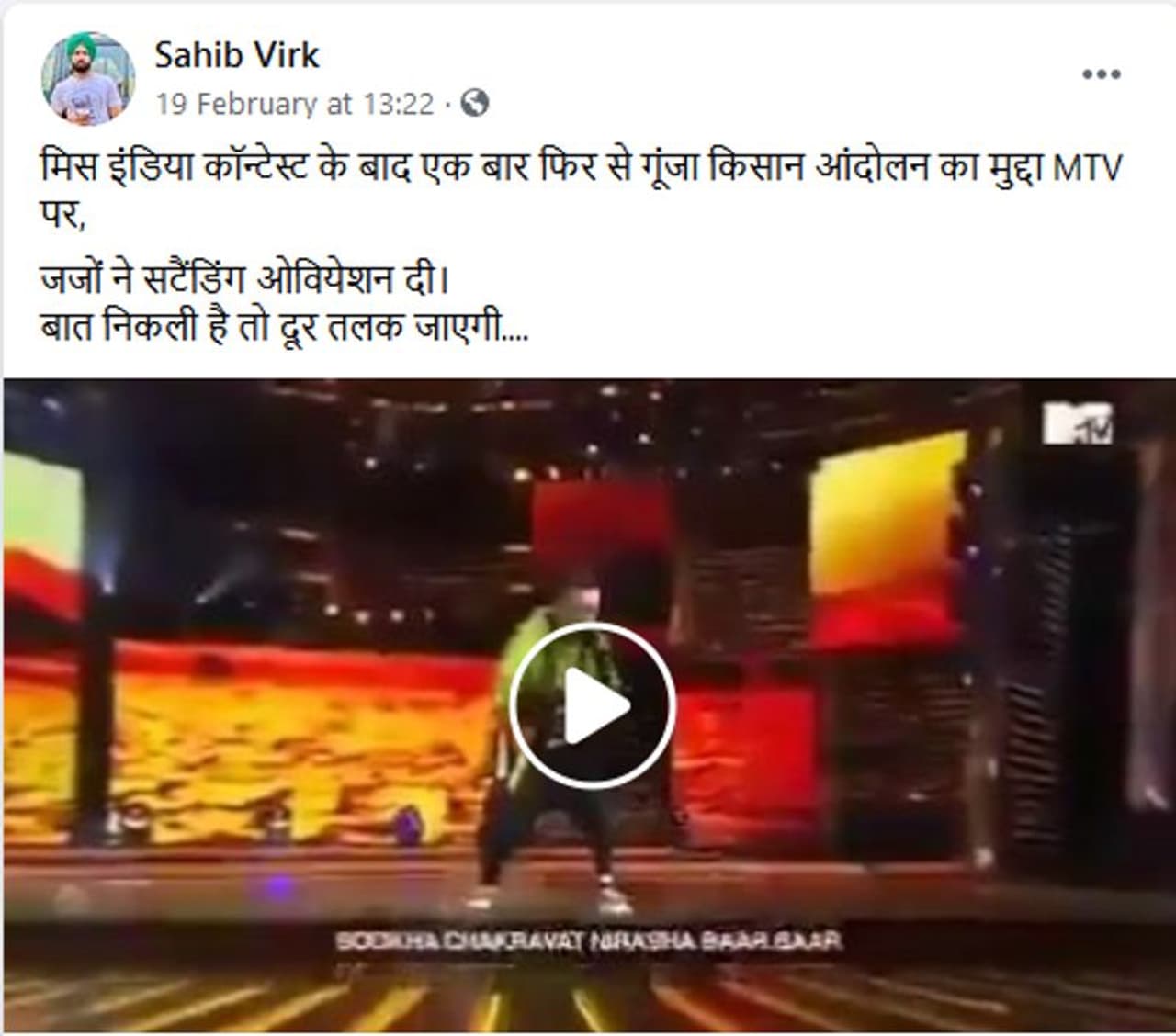Click the last line बात निकली है
Image resolution: width=1176 pixels, height=1036 pixels.
285,327
